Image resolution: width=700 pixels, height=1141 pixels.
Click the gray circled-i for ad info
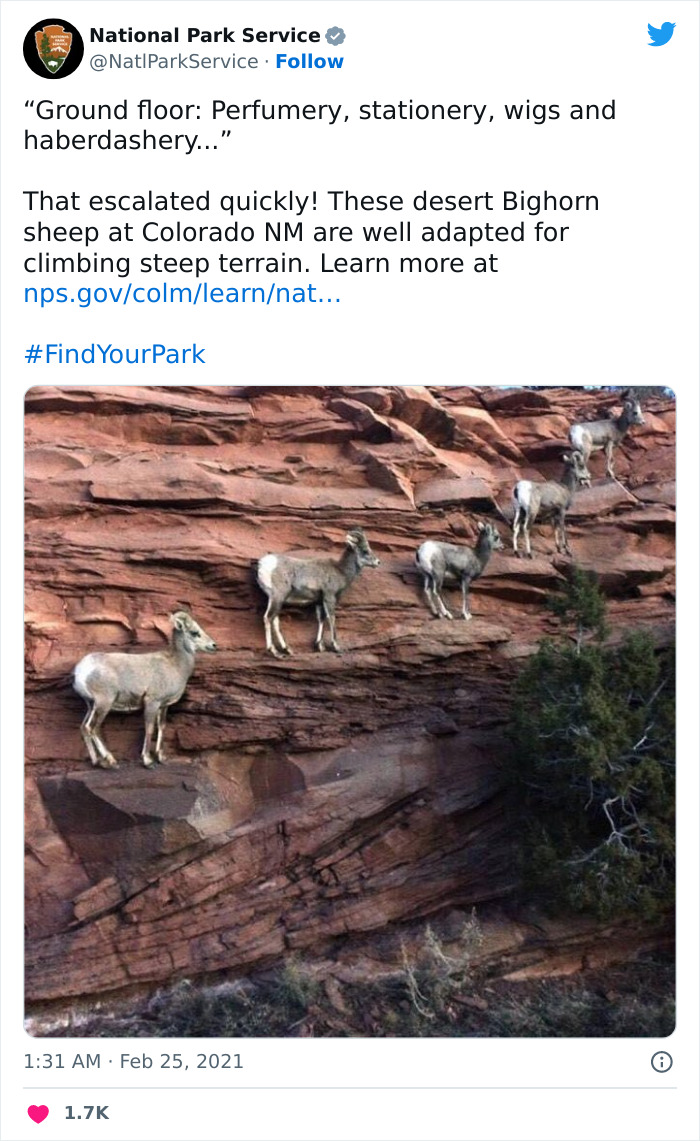coord(662,1062)
